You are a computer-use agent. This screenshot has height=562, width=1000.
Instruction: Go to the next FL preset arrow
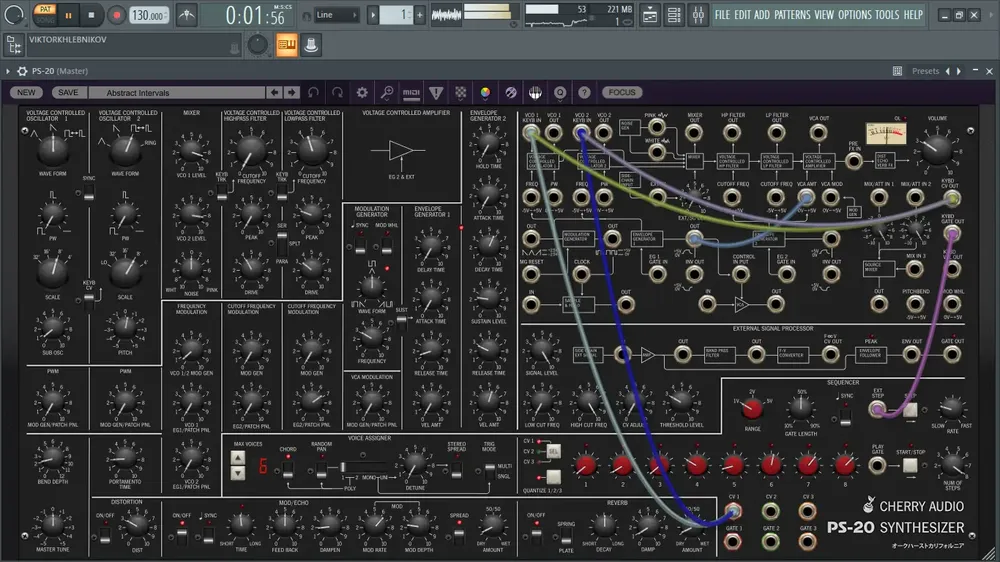click(x=959, y=71)
